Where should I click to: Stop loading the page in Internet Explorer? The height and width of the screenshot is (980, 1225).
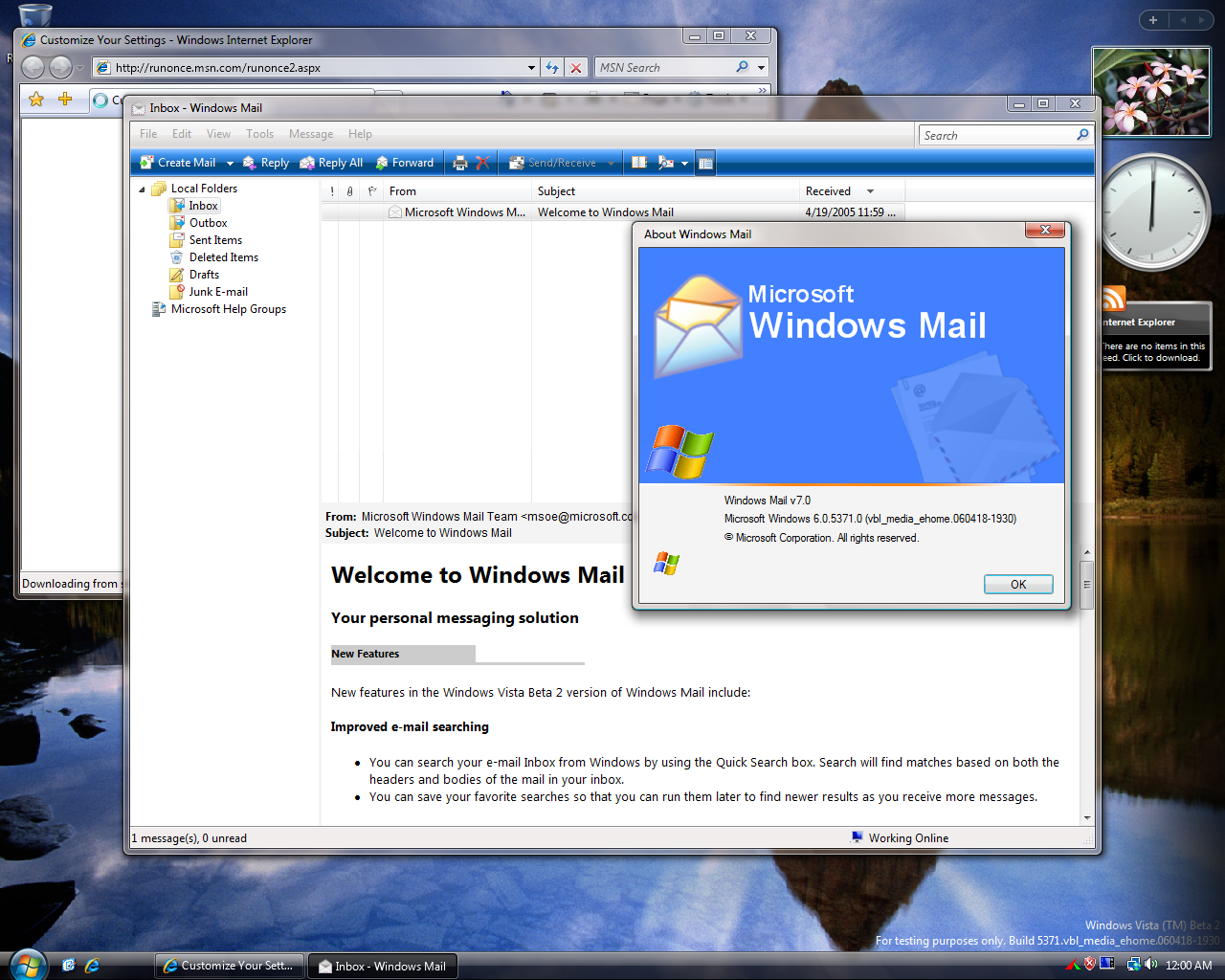point(576,68)
